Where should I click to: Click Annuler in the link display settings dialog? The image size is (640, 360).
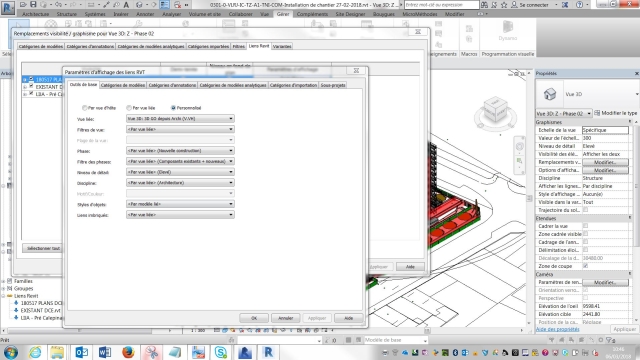click(285, 318)
